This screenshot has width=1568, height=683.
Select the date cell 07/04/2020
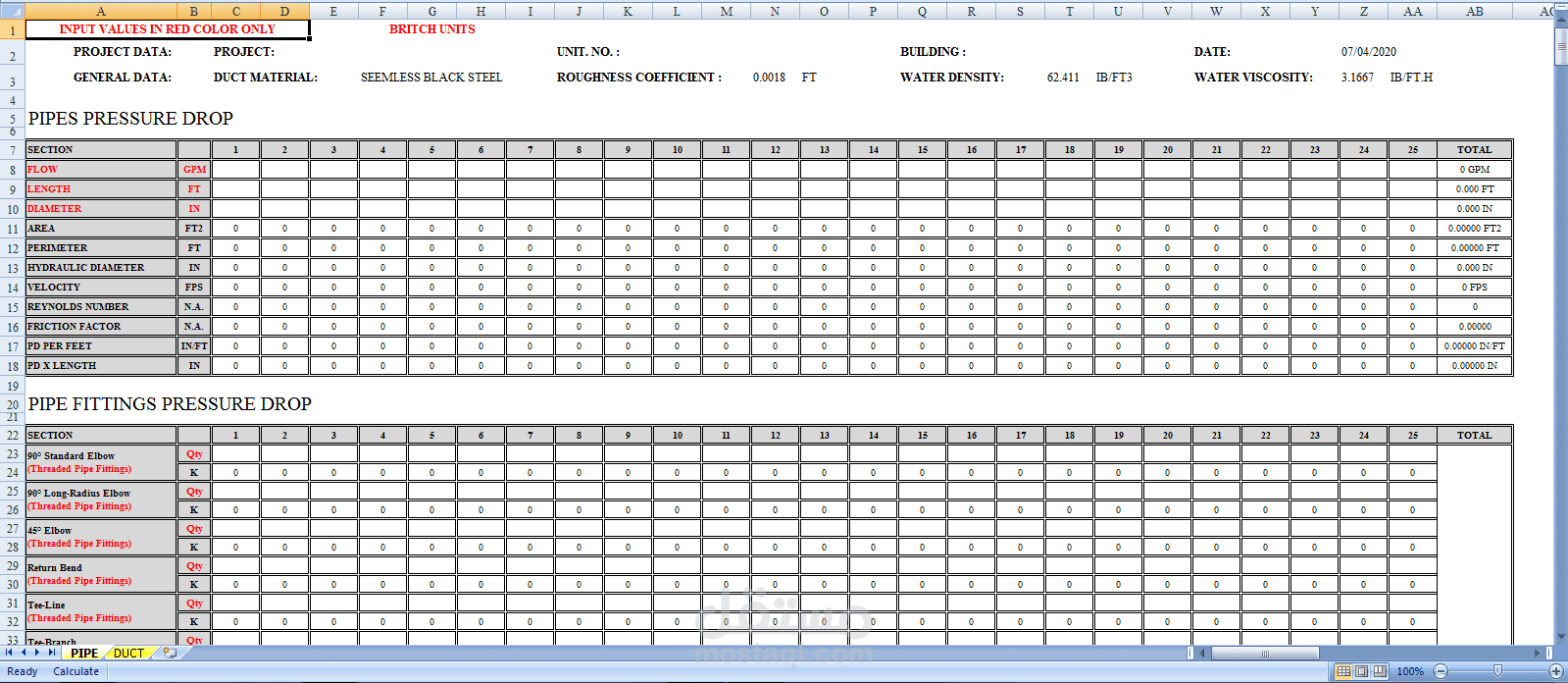[1369, 52]
